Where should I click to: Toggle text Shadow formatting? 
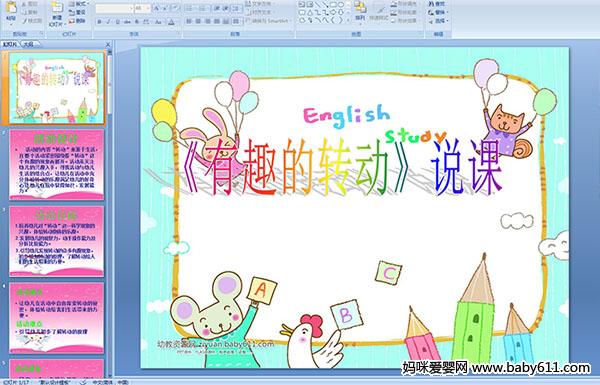(x=137, y=22)
